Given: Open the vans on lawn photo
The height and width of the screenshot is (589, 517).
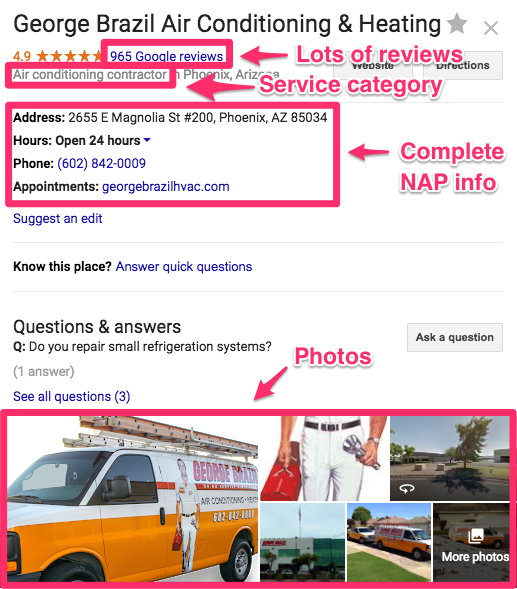Looking at the screenshot, I should 389,542.
